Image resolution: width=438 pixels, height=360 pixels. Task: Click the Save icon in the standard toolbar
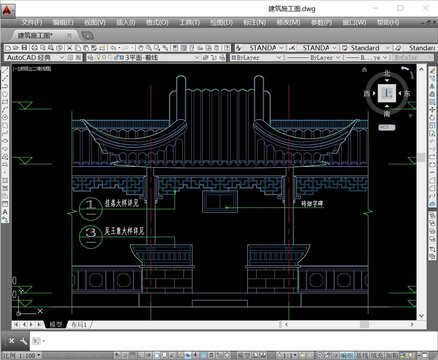pyautogui.click(x=24, y=48)
